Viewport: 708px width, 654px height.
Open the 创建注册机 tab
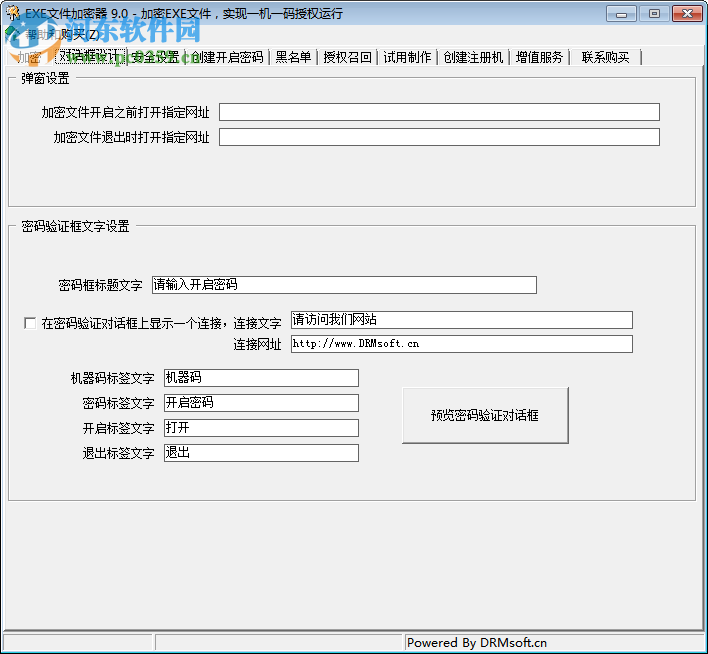click(473, 57)
